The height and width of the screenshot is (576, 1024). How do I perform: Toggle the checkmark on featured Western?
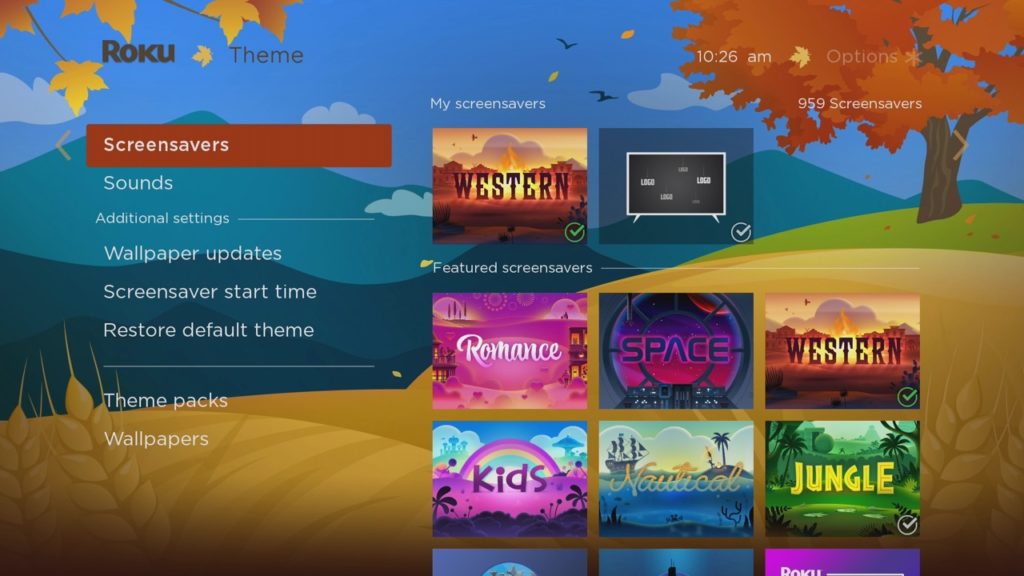(x=907, y=396)
